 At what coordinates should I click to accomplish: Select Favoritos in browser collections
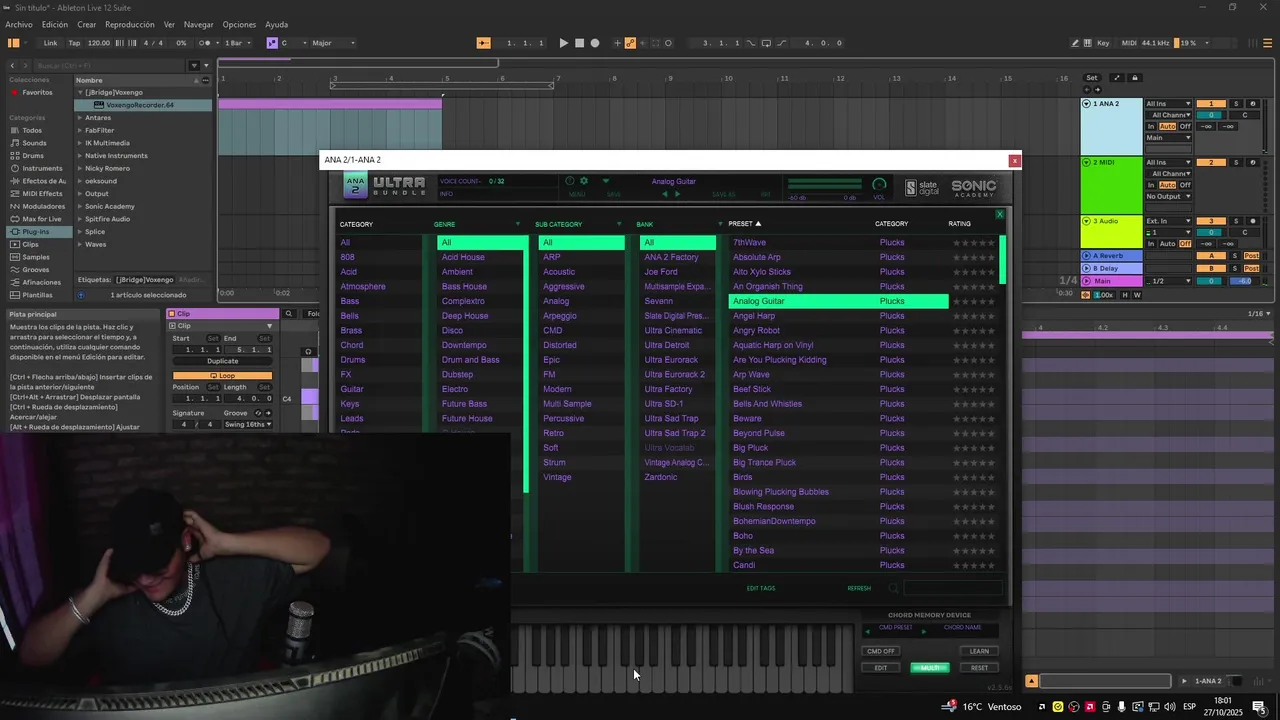[37, 92]
